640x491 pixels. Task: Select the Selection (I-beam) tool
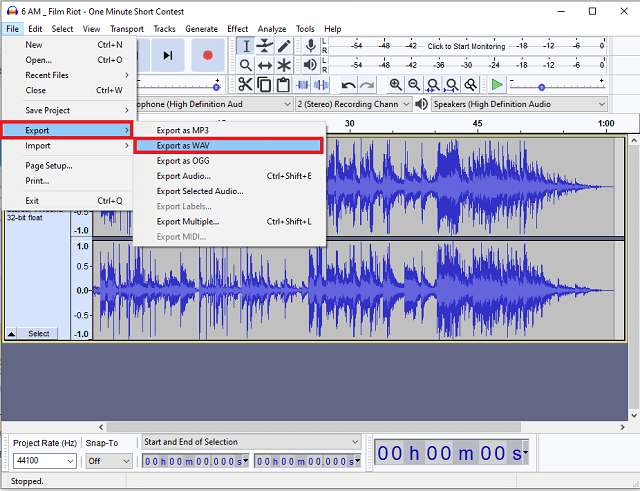tap(246, 46)
